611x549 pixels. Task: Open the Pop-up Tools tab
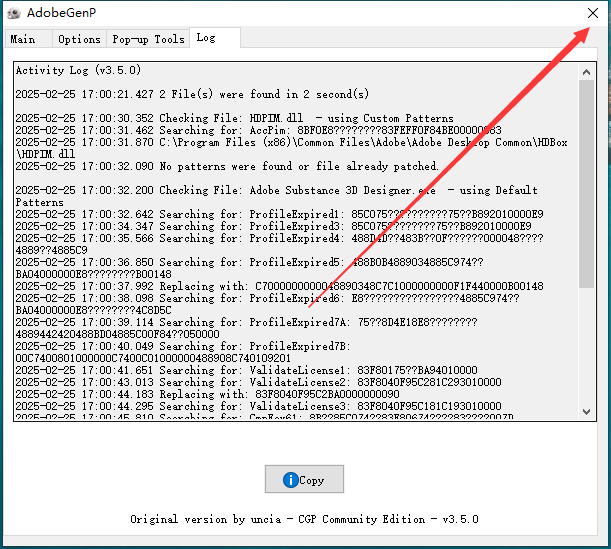(148, 39)
